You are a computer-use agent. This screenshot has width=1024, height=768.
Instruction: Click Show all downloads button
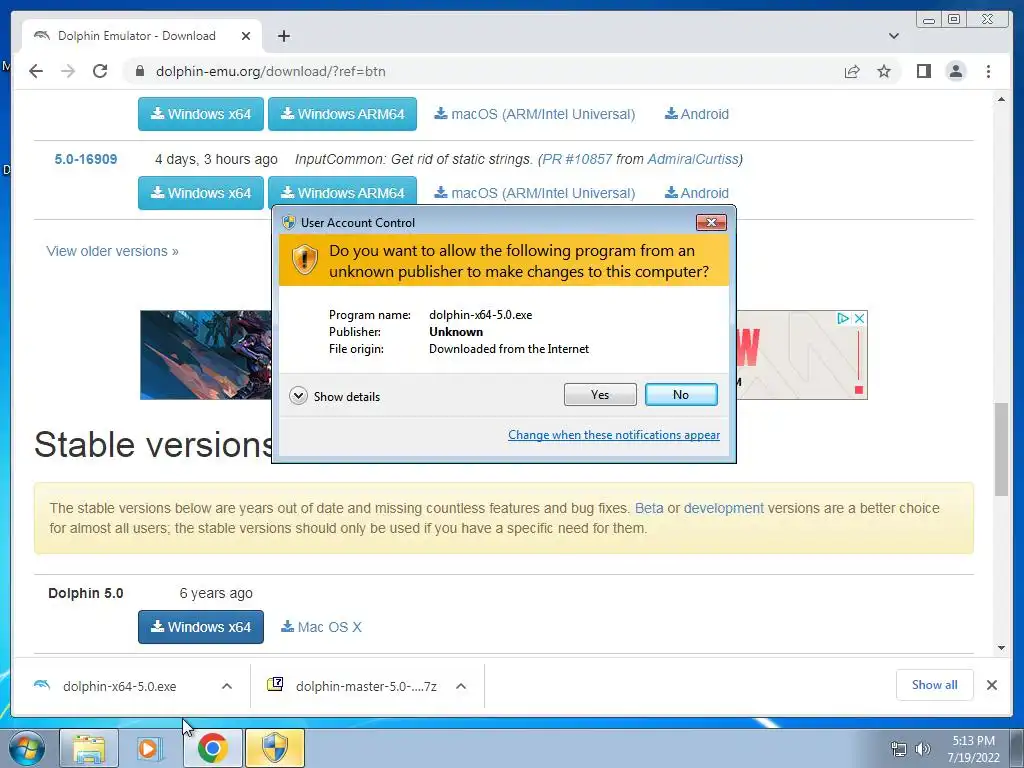tap(935, 685)
